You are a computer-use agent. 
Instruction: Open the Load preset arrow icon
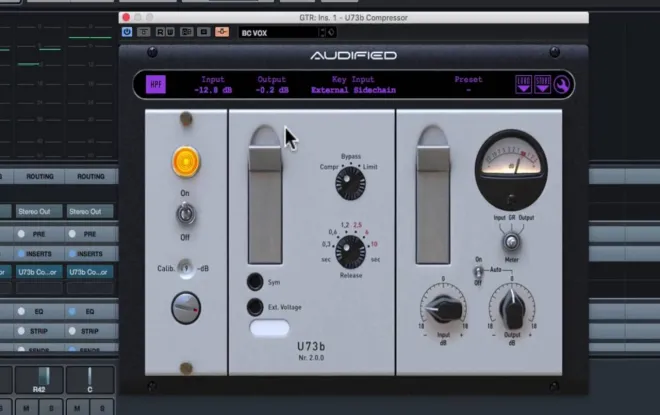tap(523, 84)
